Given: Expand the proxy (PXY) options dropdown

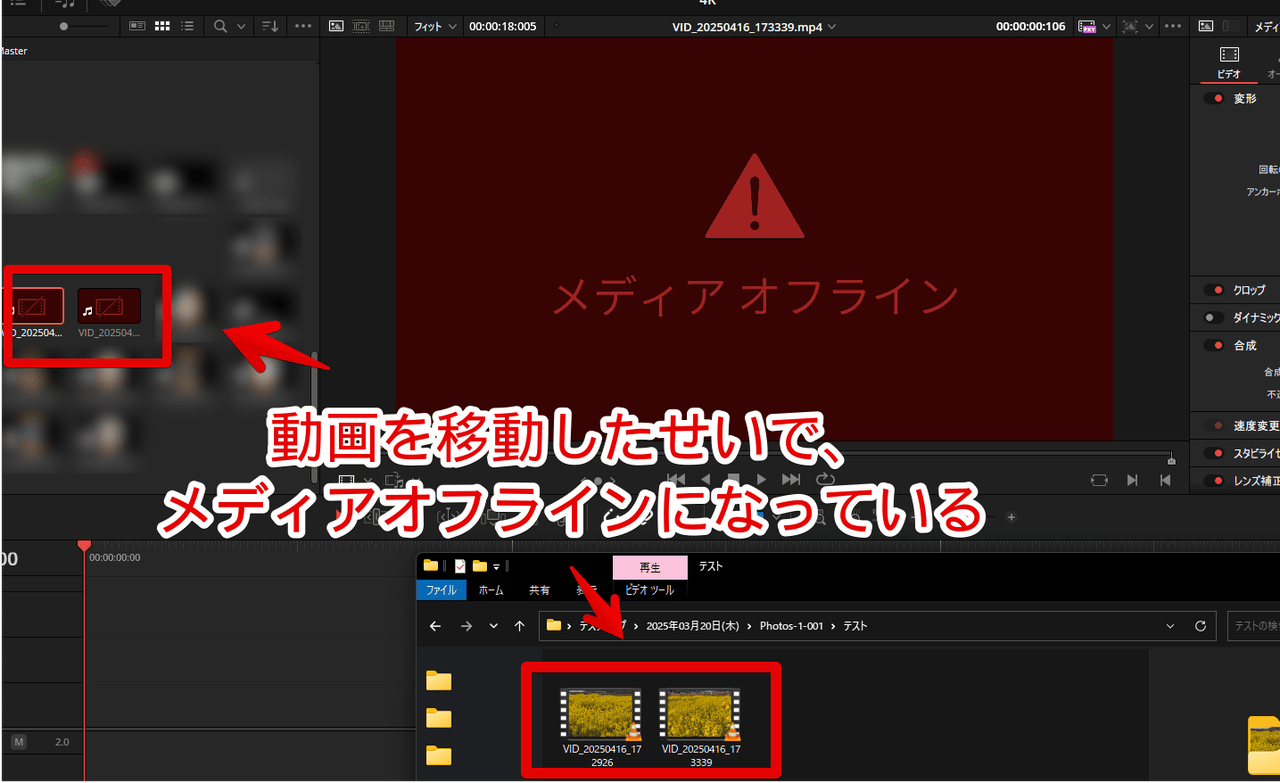Looking at the screenshot, I should (1107, 26).
